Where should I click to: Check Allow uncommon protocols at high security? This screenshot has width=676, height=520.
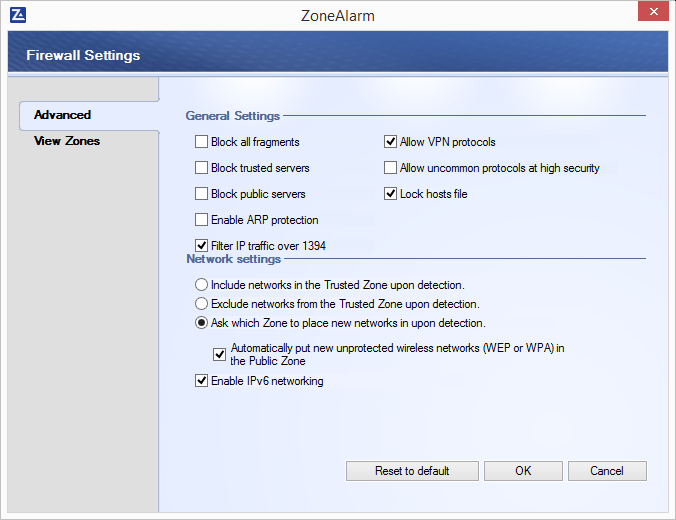pyautogui.click(x=391, y=168)
